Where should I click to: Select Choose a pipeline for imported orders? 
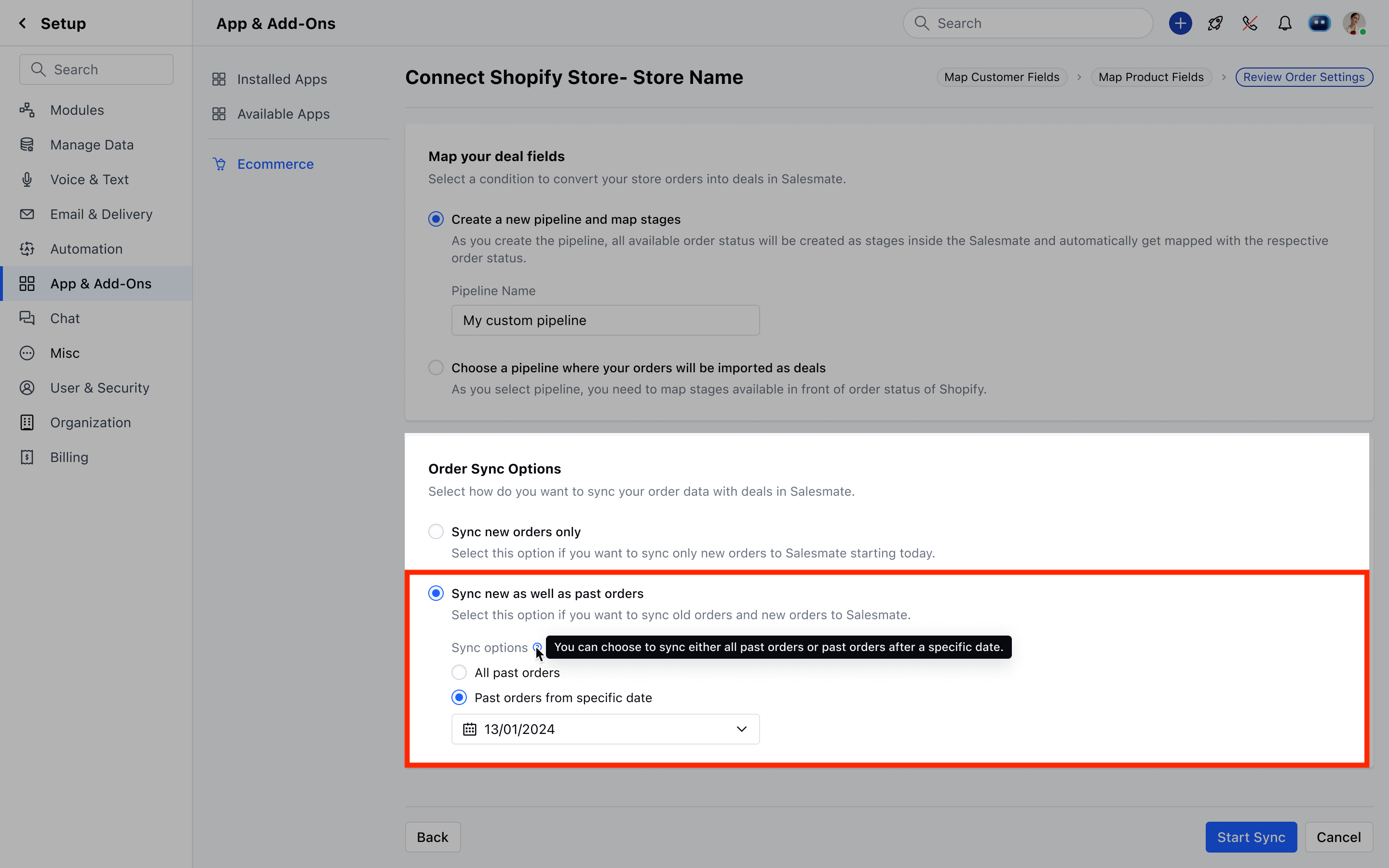436,367
